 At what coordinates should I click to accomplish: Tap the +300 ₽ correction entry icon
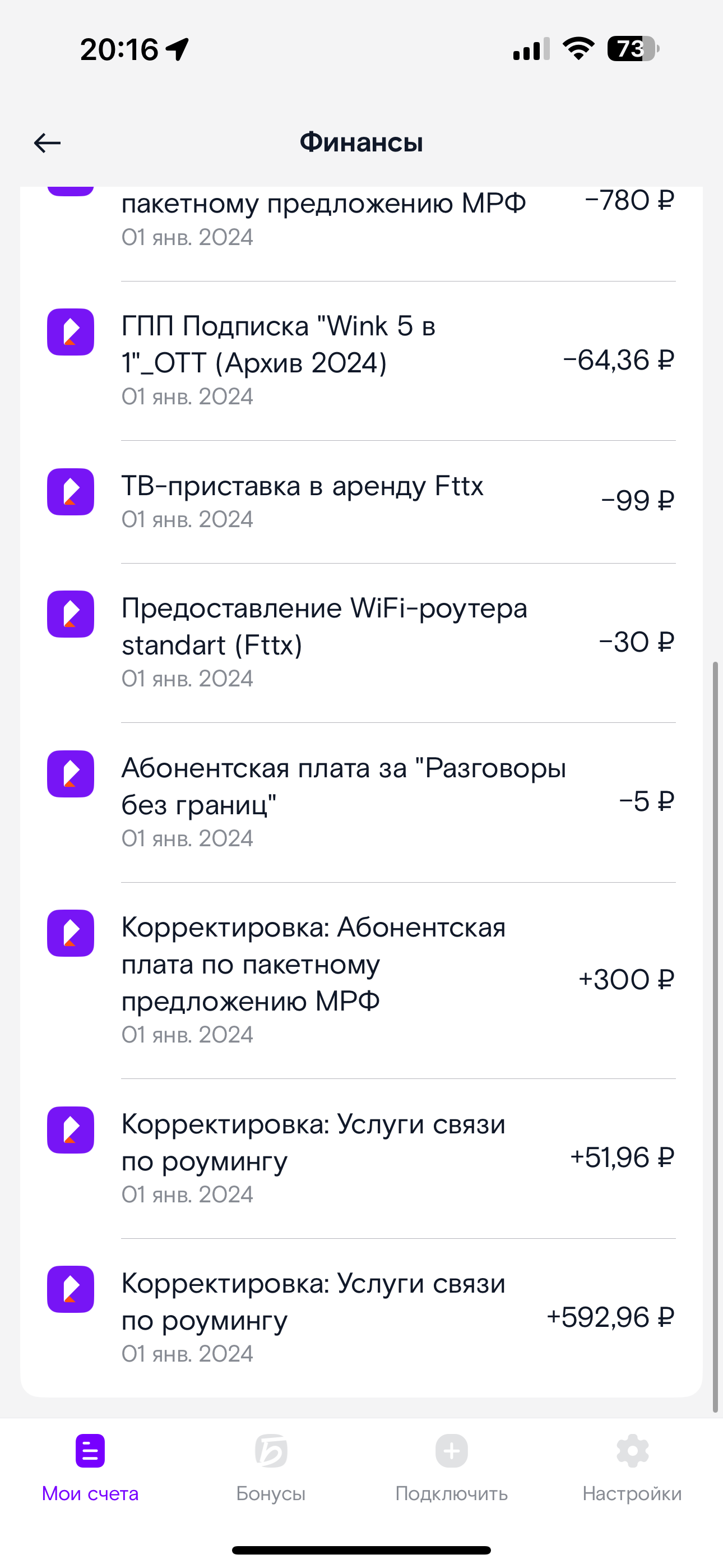[71, 933]
